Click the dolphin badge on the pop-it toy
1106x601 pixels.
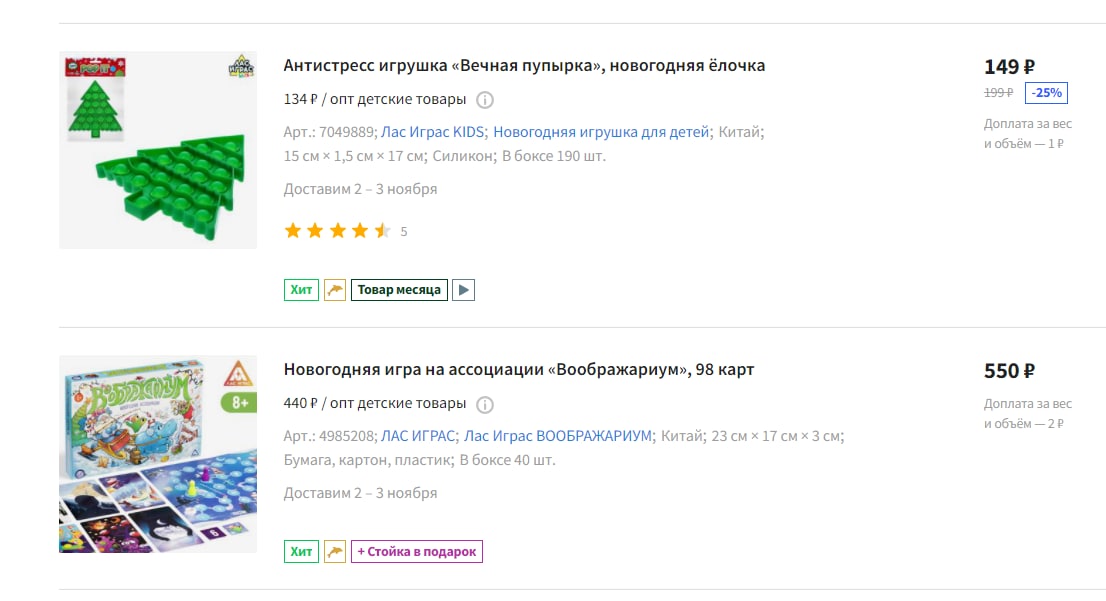click(335, 290)
